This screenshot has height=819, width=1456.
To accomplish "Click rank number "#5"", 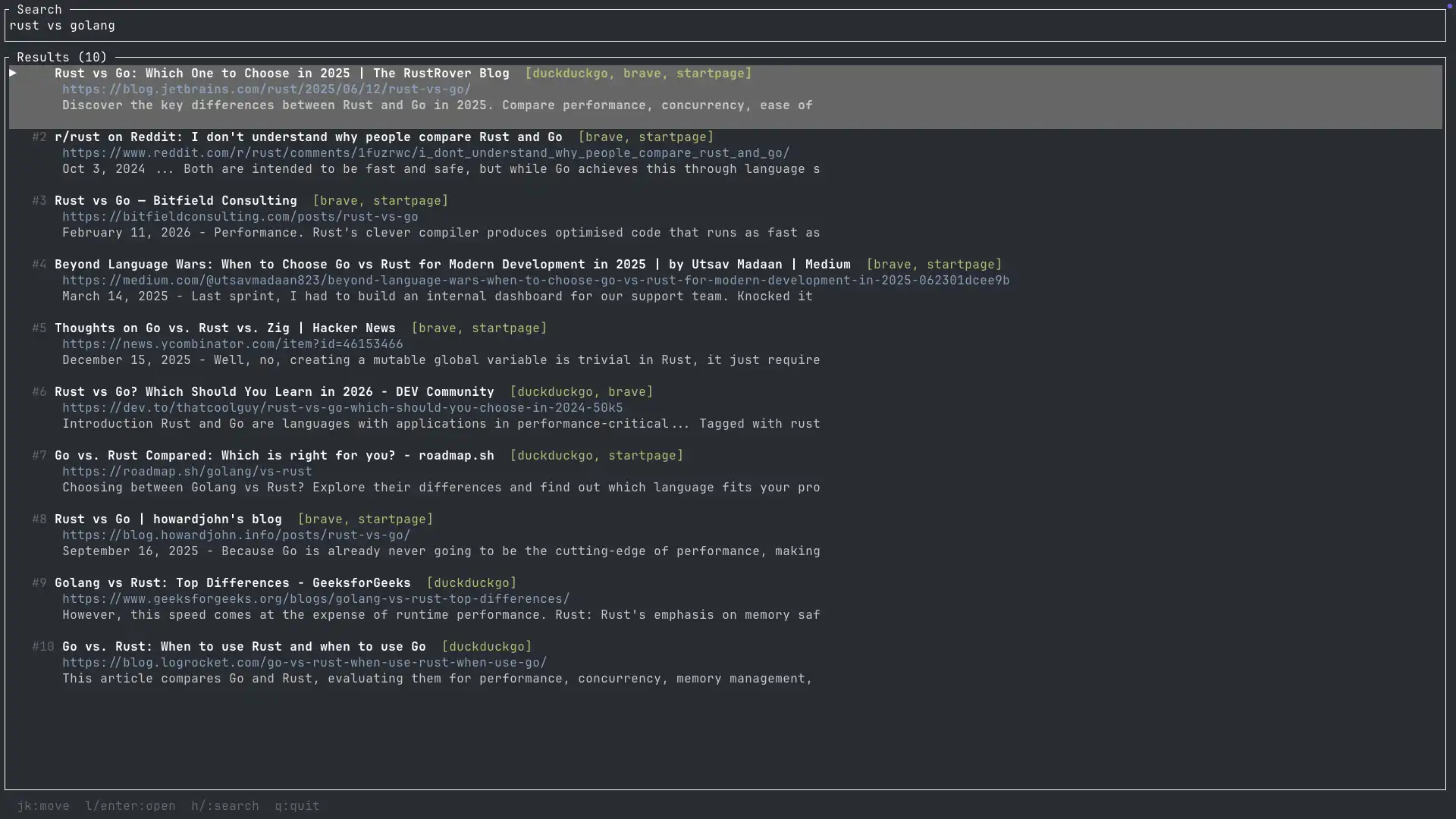I will pyautogui.click(x=39, y=328).
